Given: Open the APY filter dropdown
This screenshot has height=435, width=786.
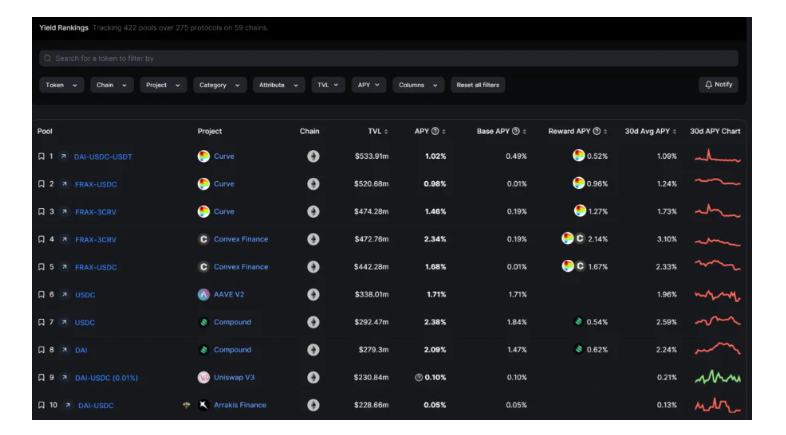Looking at the screenshot, I should [368, 85].
